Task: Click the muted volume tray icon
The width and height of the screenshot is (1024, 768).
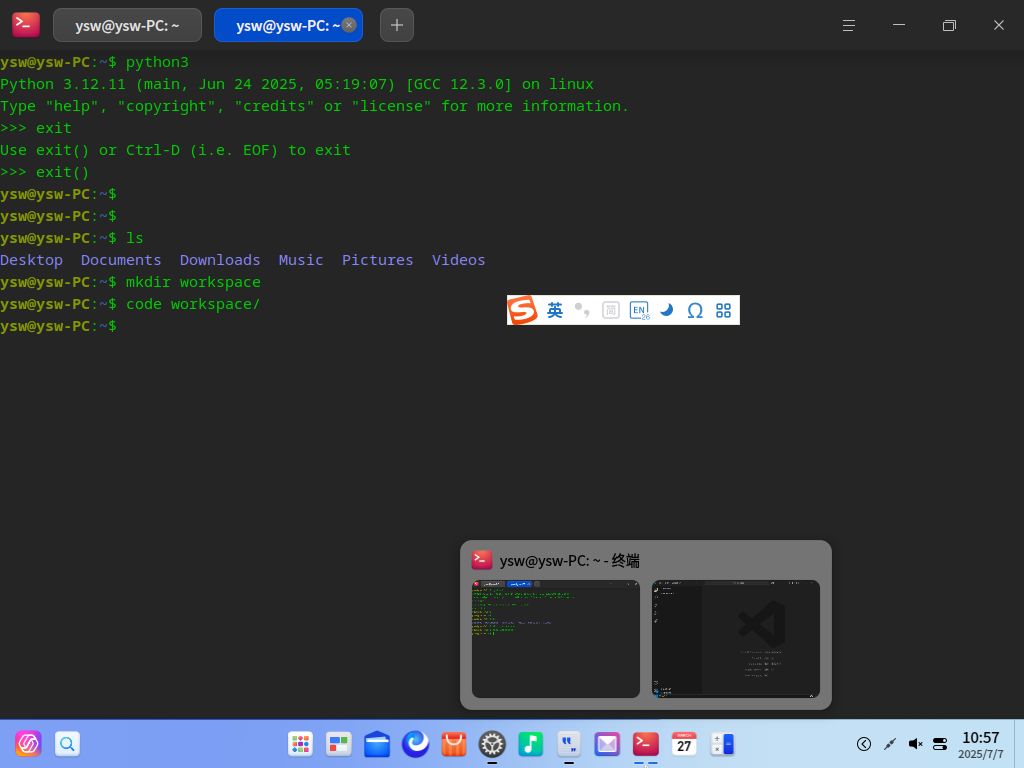Action: pos(916,744)
